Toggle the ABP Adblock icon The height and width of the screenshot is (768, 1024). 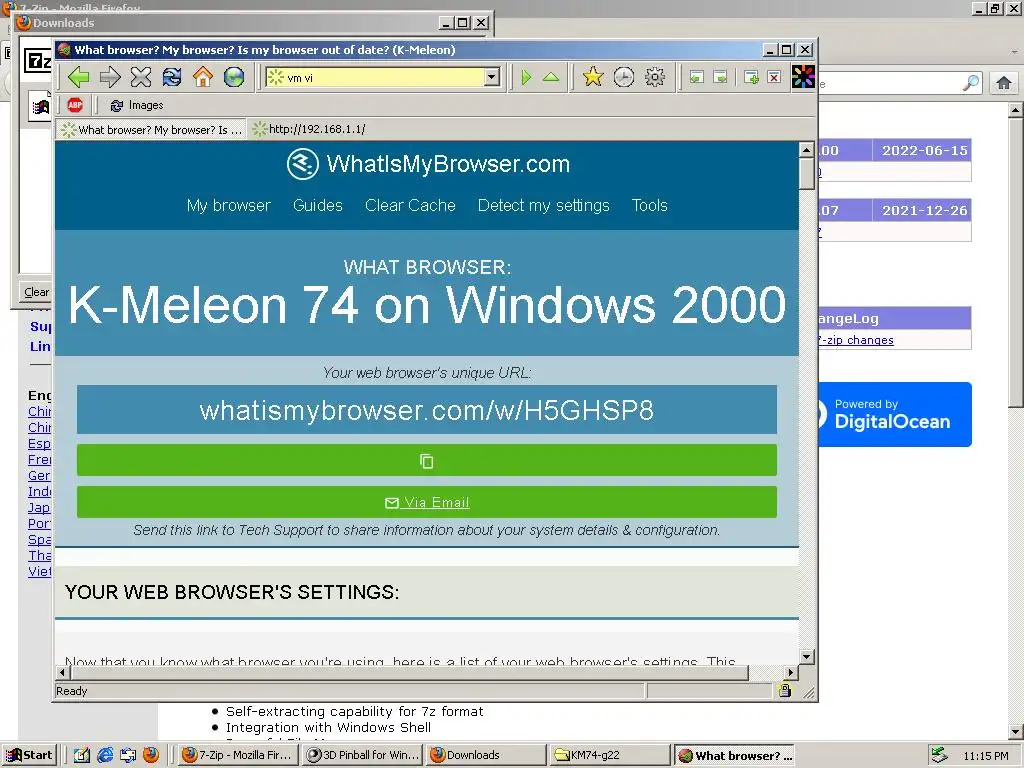point(75,104)
